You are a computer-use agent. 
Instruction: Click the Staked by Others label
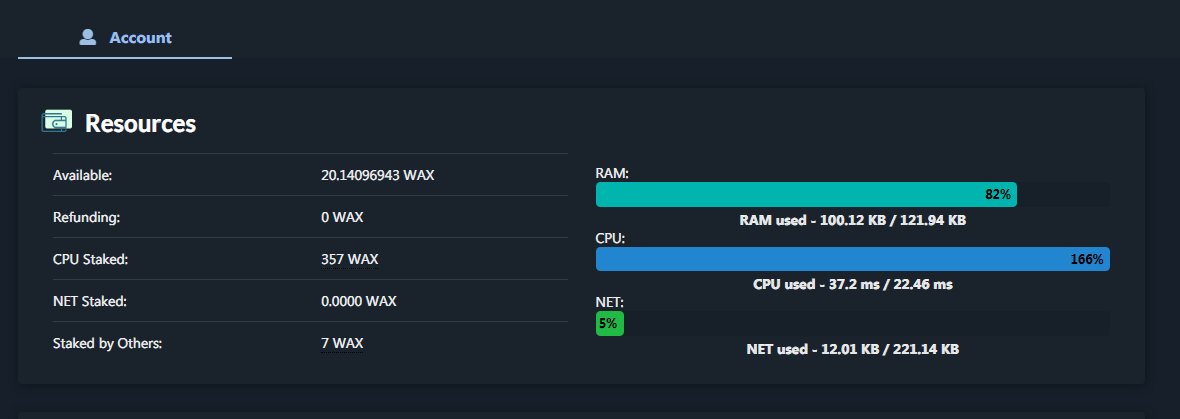click(x=108, y=344)
